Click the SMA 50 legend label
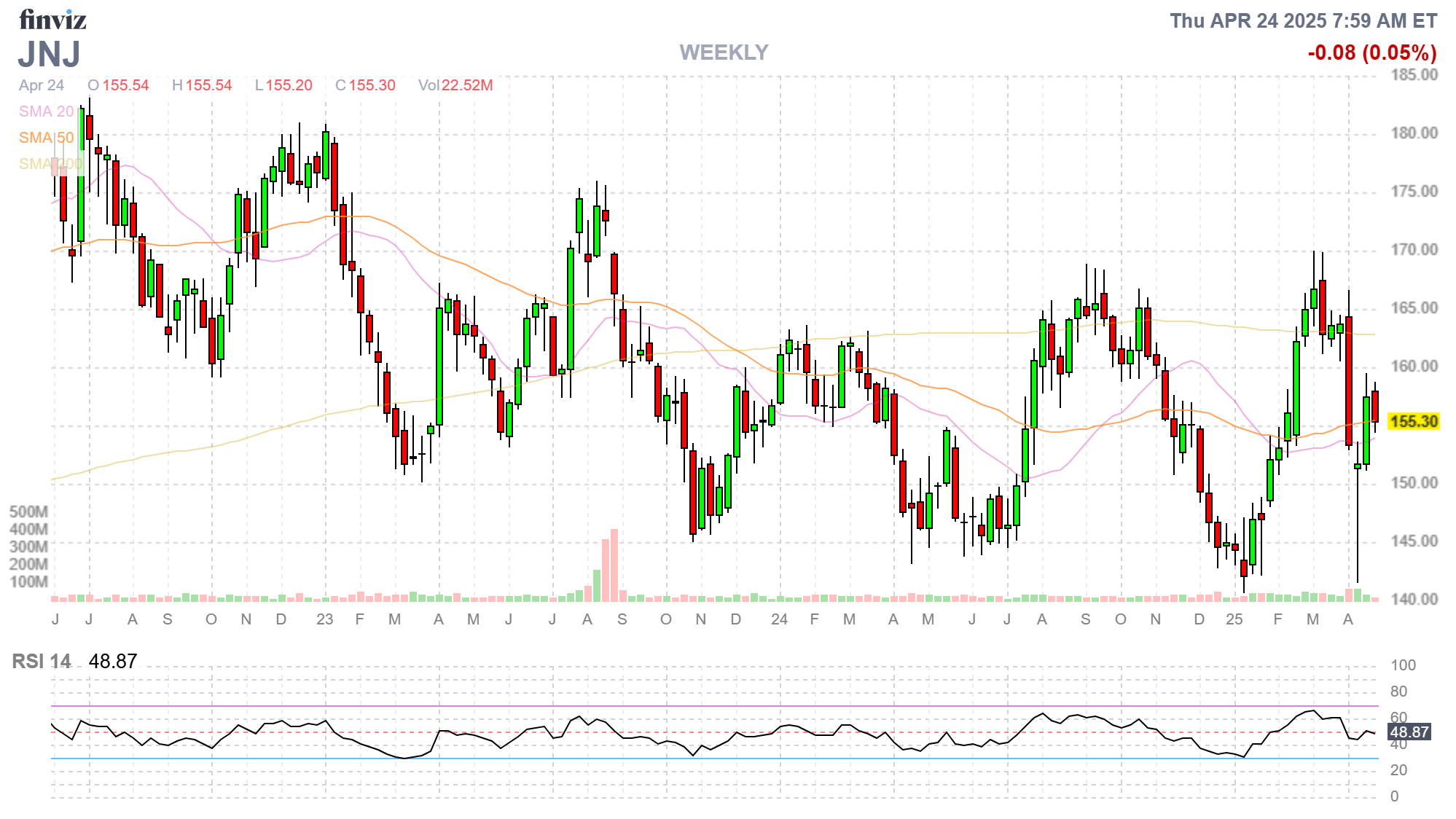The height and width of the screenshot is (819, 1456). (46, 138)
